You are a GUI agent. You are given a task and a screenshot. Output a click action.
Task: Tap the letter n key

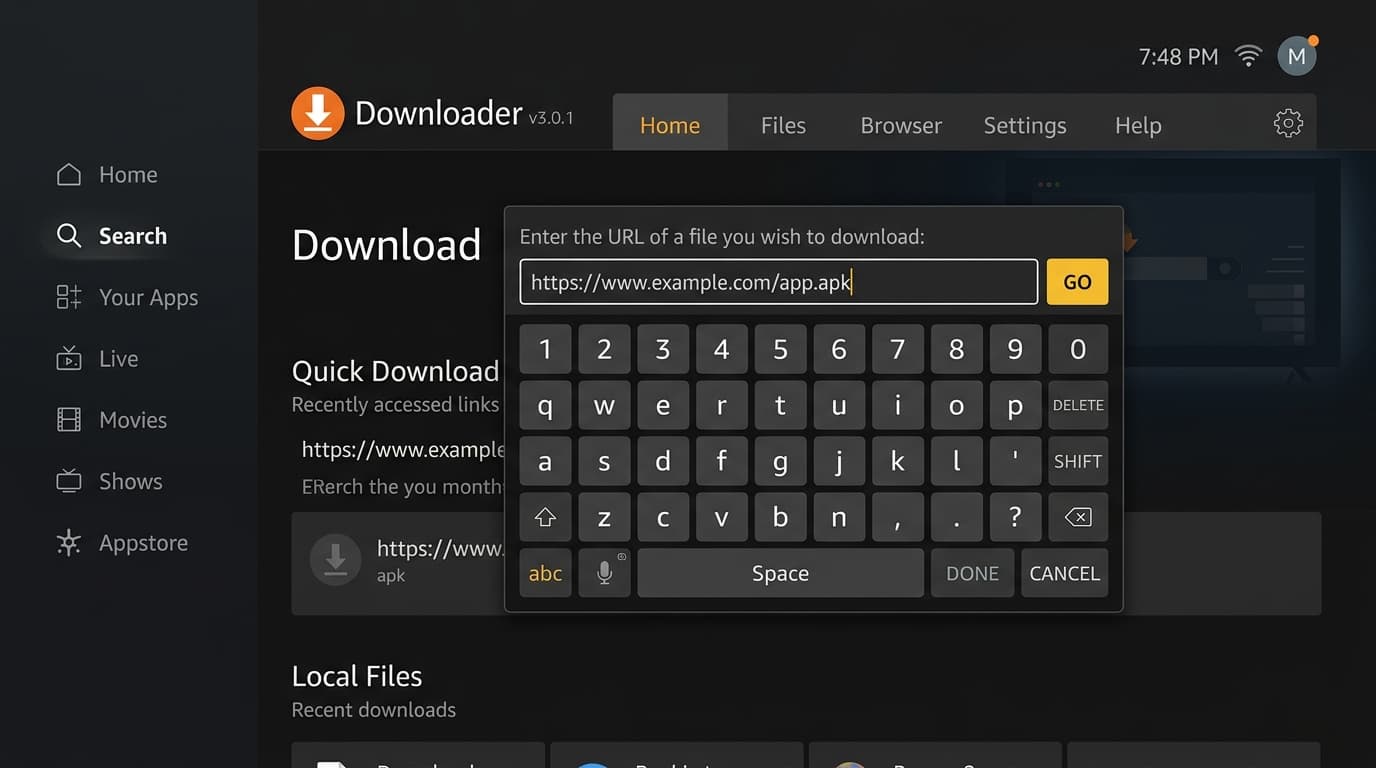(x=839, y=517)
